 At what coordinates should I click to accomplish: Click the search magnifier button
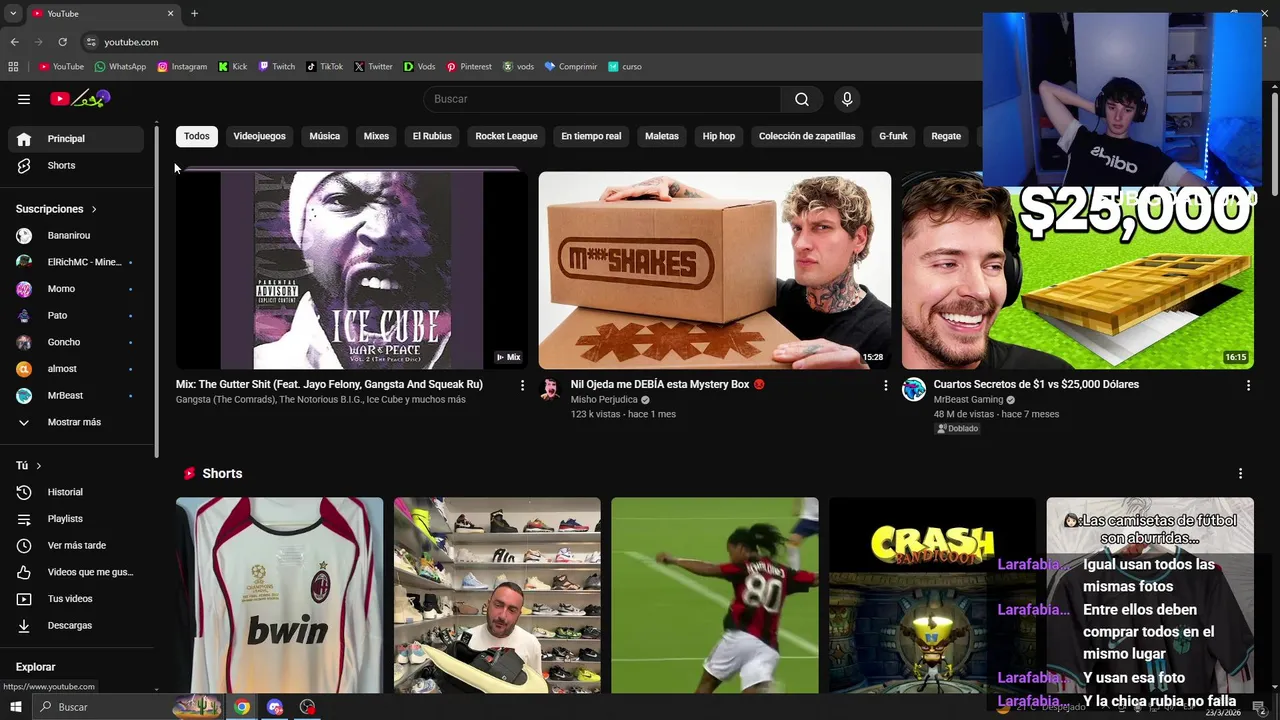point(802,99)
